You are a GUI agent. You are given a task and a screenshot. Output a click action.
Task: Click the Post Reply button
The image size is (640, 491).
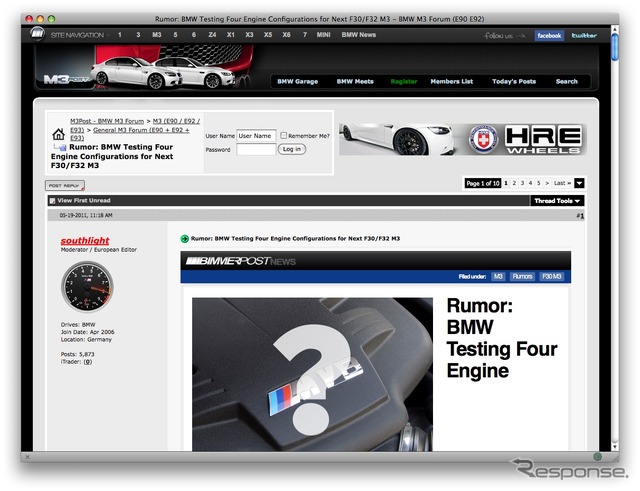pos(64,186)
